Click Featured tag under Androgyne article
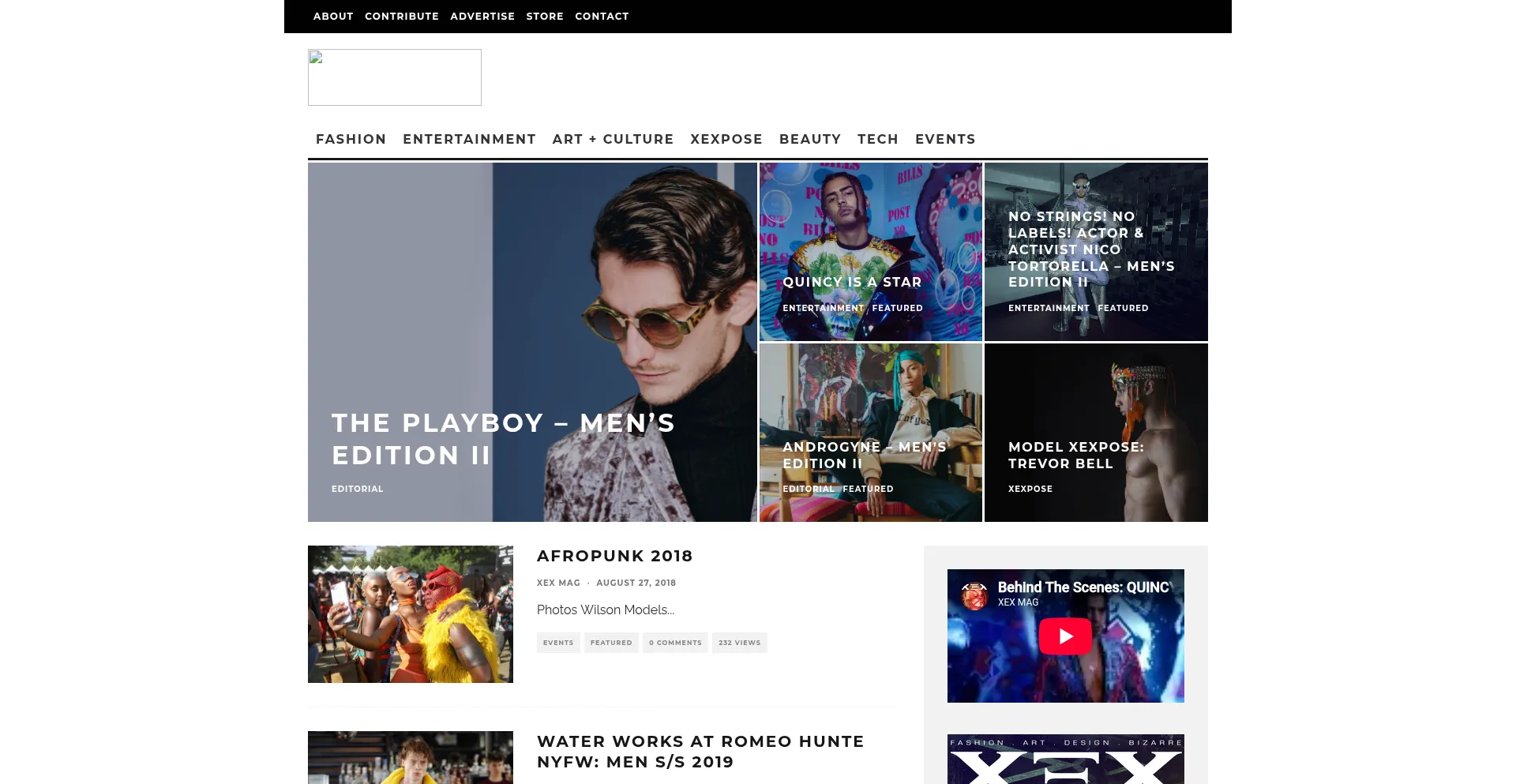The width and height of the screenshot is (1516, 784). [x=868, y=489]
